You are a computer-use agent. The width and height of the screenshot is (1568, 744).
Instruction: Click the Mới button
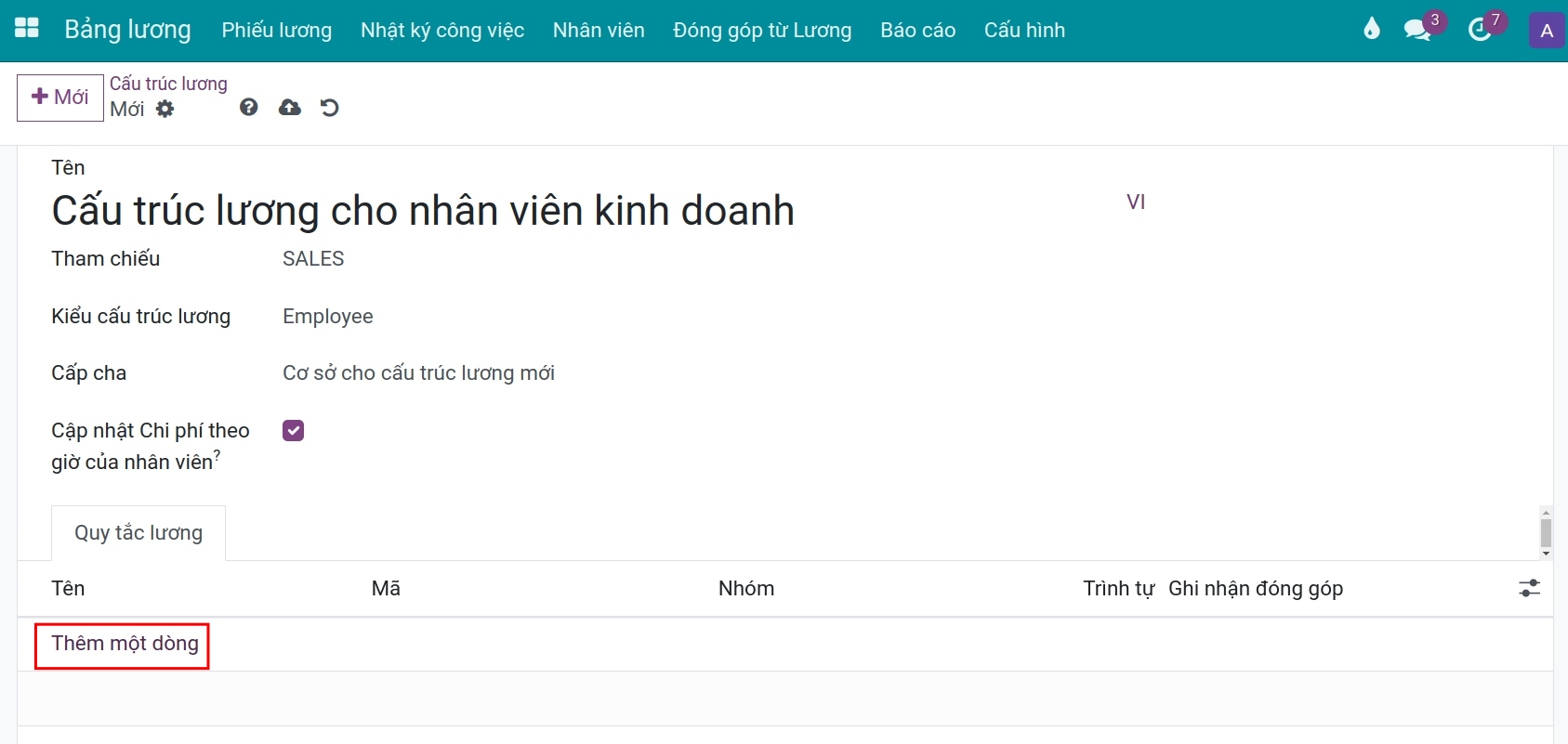[60, 98]
